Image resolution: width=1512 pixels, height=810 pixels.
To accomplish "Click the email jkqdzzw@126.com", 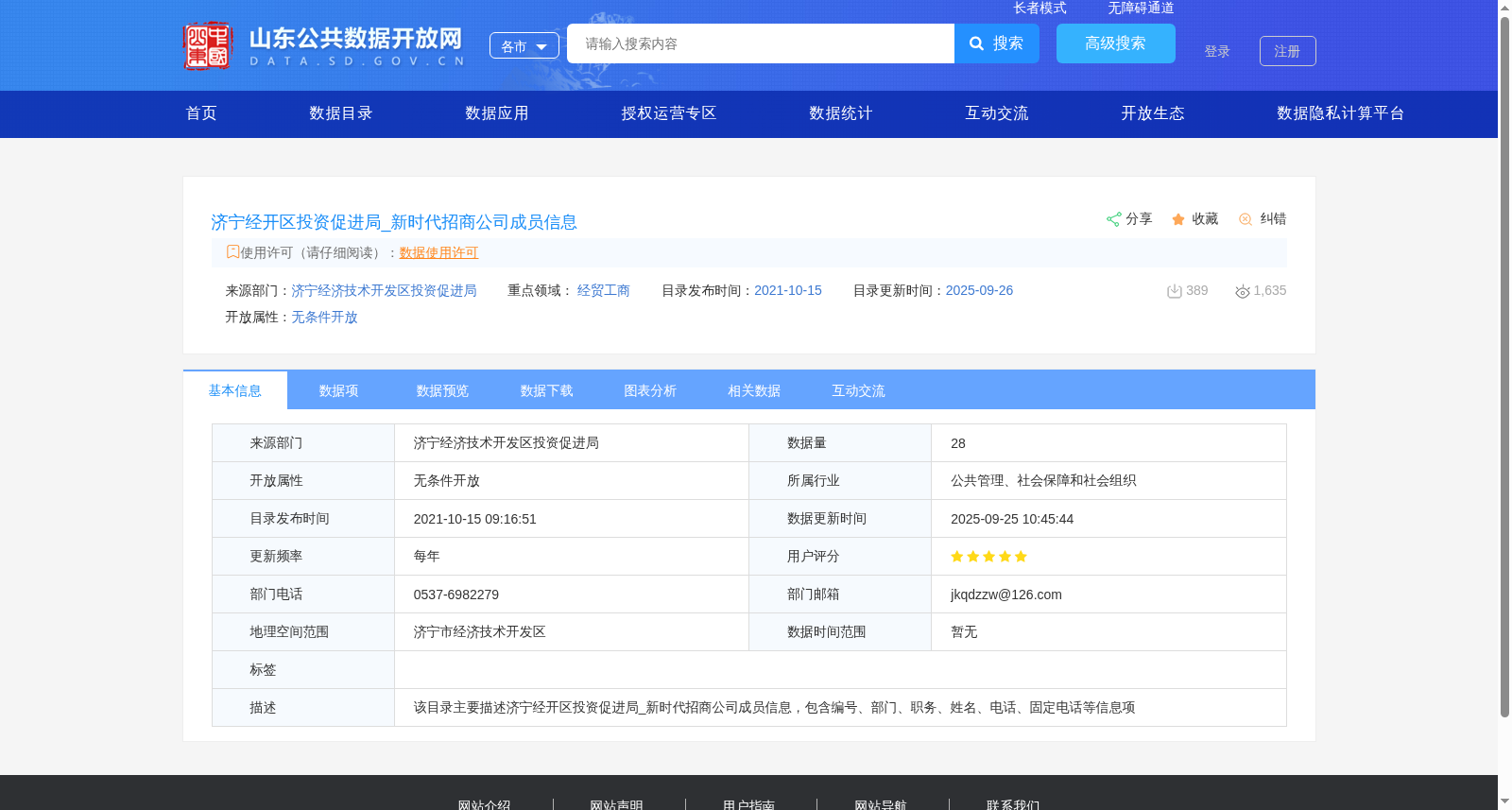I will click(1006, 595).
